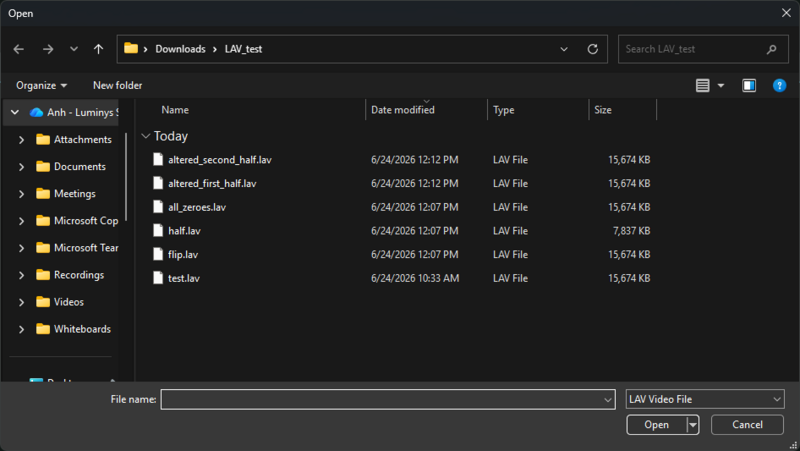Open previous locations dropdown in address bar

tap(564, 49)
